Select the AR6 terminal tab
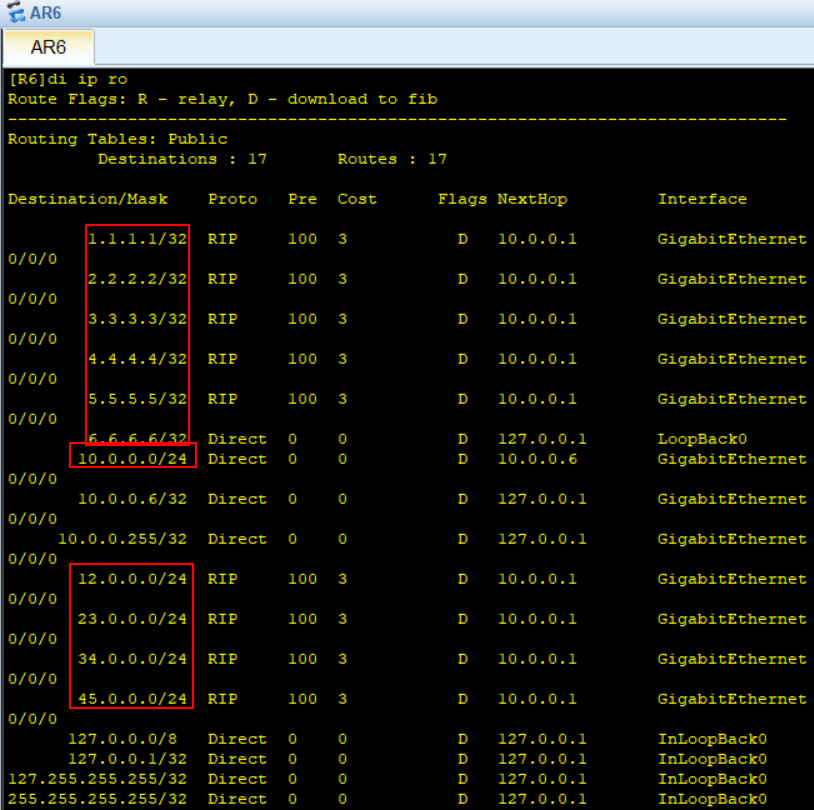 [x=48, y=47]
